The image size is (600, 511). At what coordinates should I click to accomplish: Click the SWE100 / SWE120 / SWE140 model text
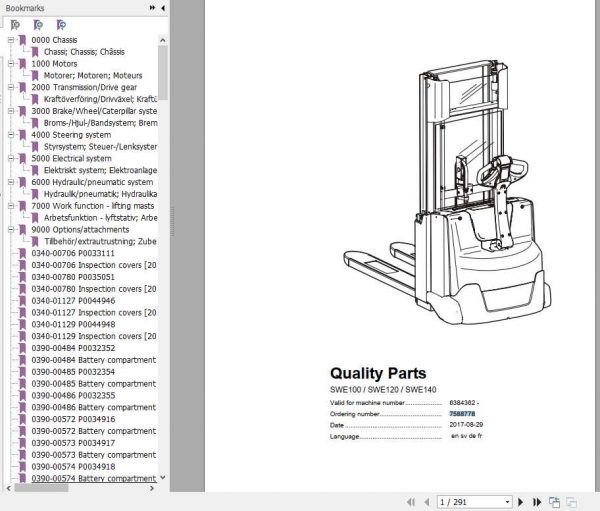click(x=383, y=390)
